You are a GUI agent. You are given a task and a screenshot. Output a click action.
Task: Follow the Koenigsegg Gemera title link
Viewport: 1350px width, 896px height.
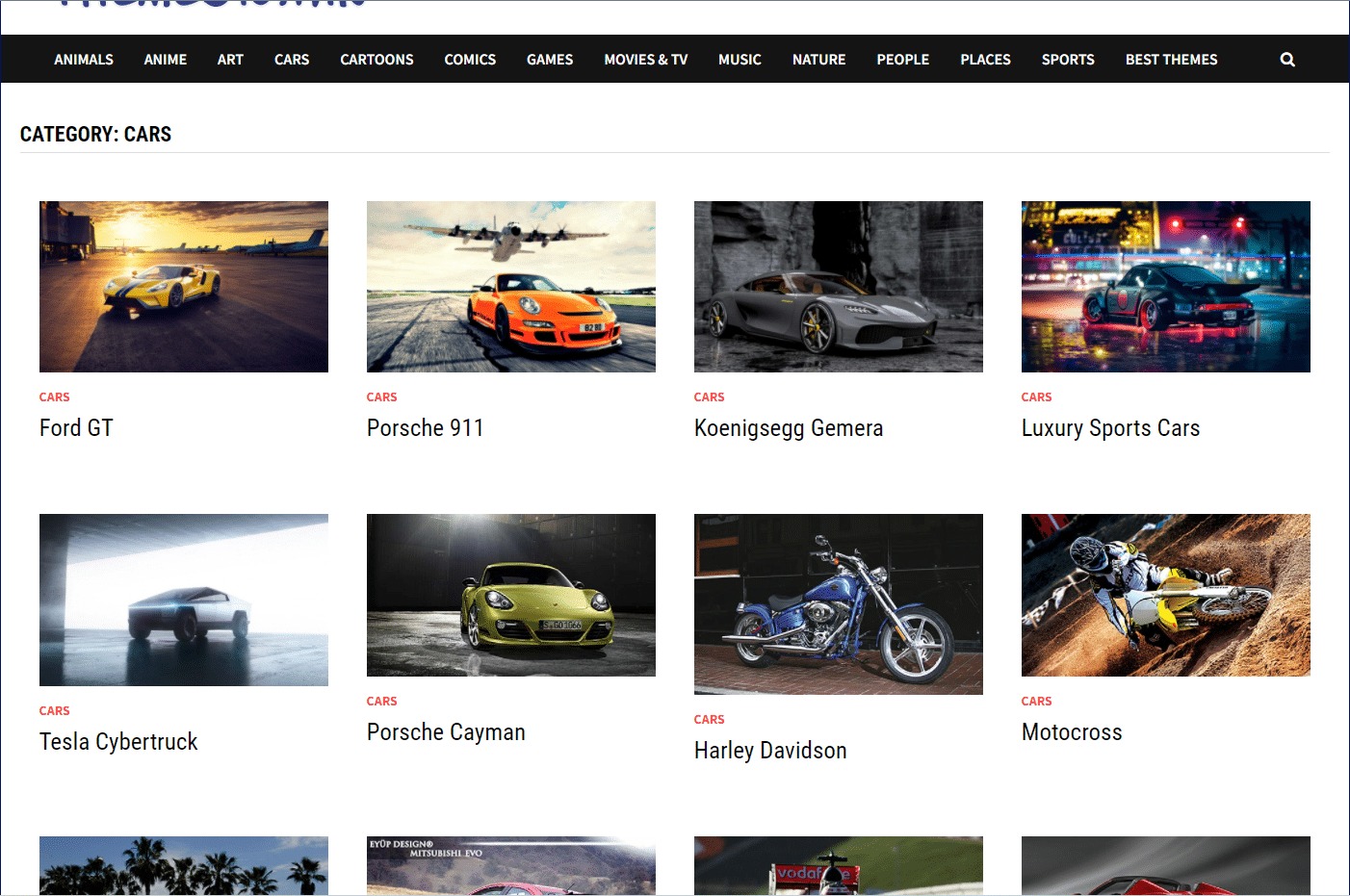tap(789, 429)
